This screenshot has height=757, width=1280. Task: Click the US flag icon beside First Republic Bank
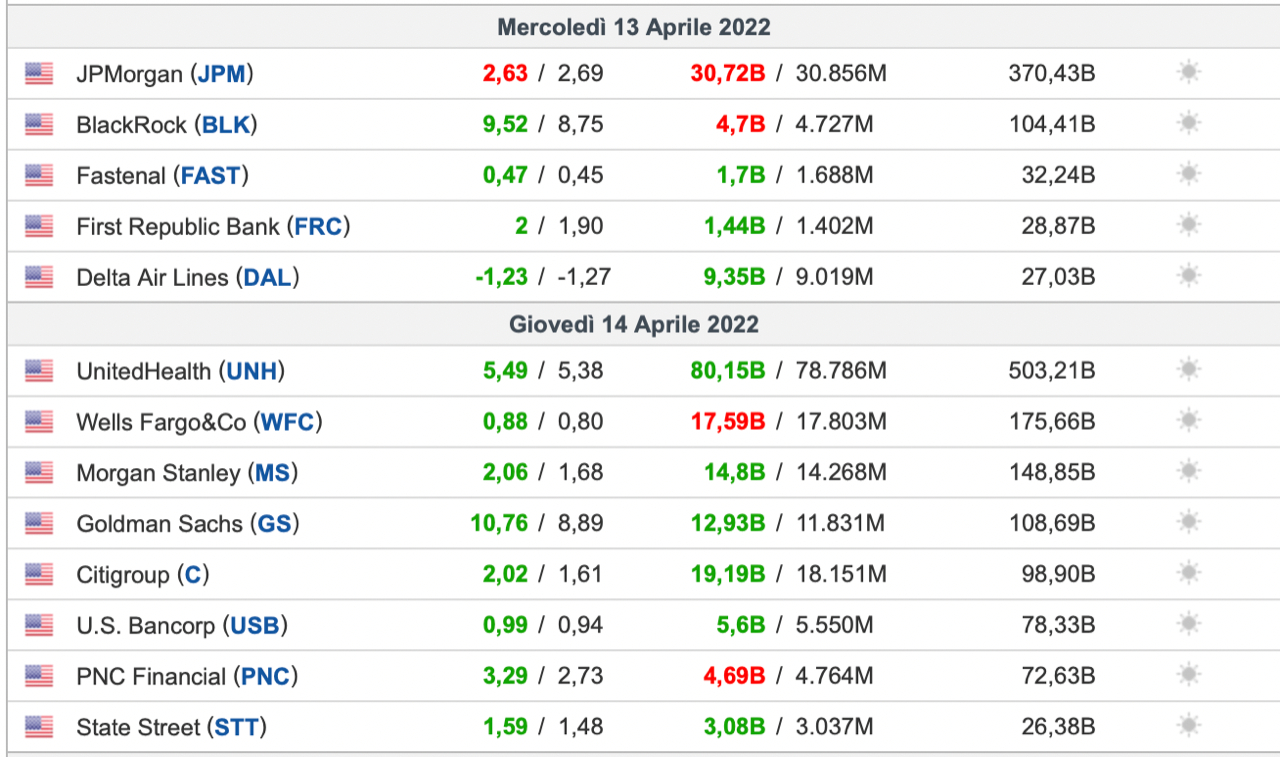(39, 226)
